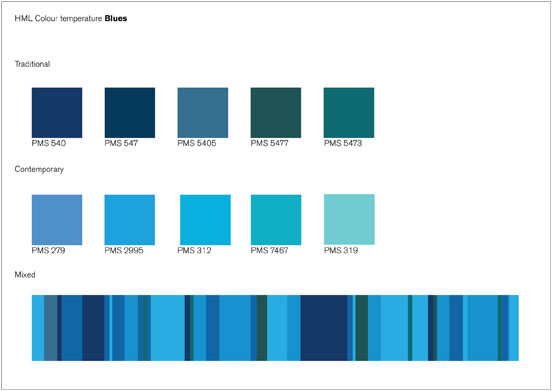Select the PMS 547 dark blue swatch
Image resolution: width=552 pixels, height=391 pixels.
pos(130,113)
